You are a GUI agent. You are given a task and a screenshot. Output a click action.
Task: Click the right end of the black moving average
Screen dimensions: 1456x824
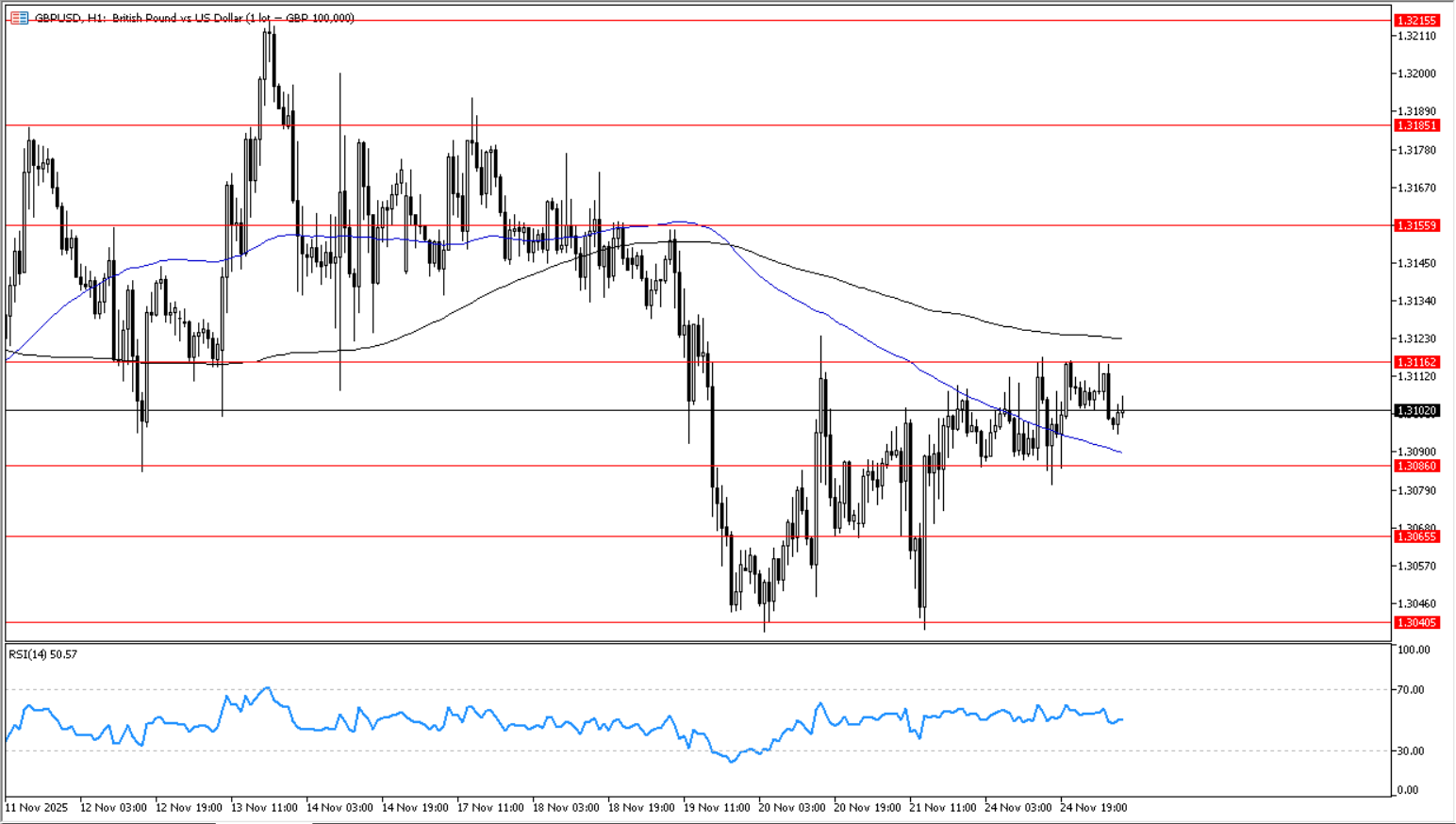[x=1120, y=338]
